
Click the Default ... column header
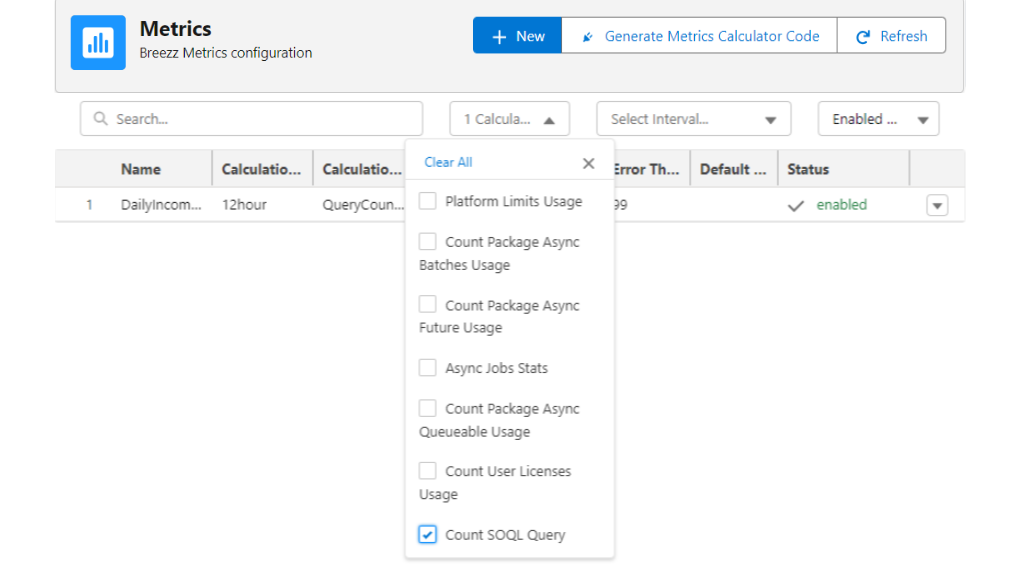click(733, 169)
